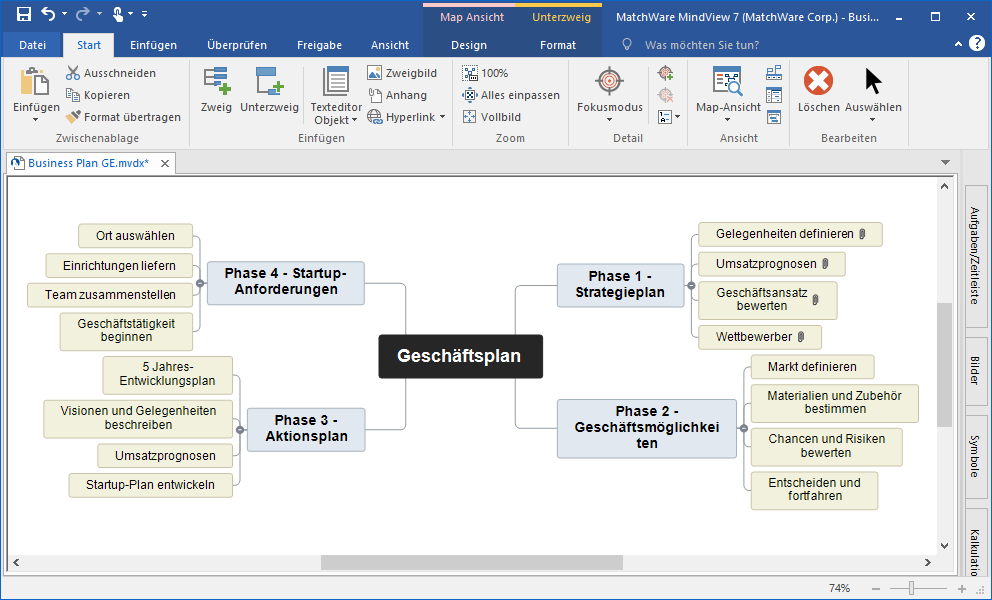This screenshot has width=992, height=600.
Task: Click the vertical scrollbar thumb
Action: 944,365
